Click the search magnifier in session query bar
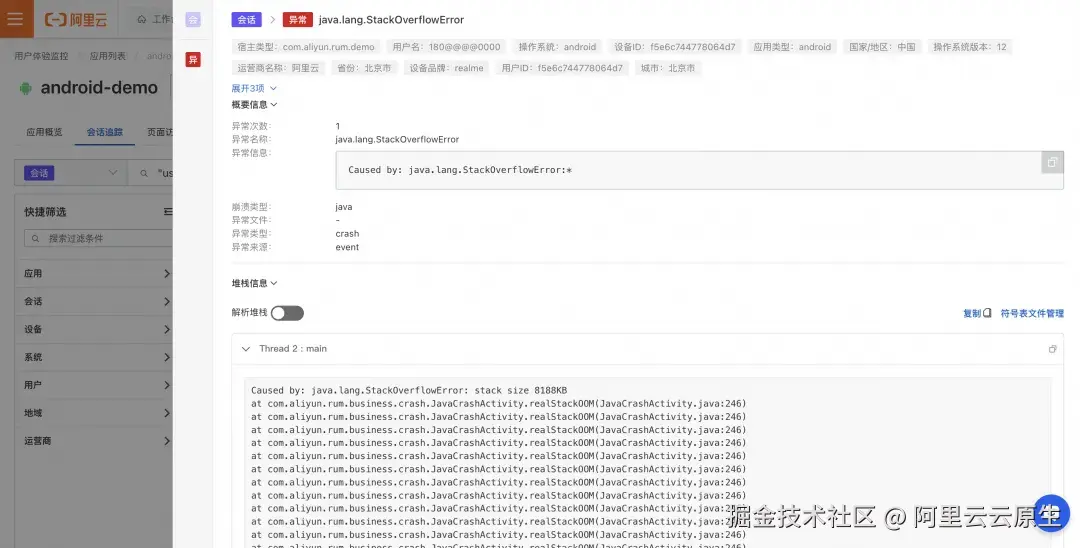 (144, 173)
